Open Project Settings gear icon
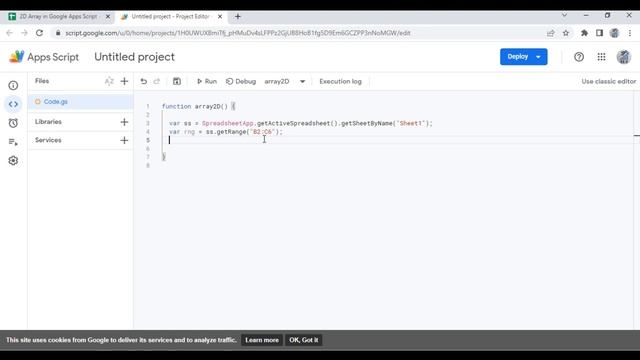The image size is (640, 360). point(13,161)
